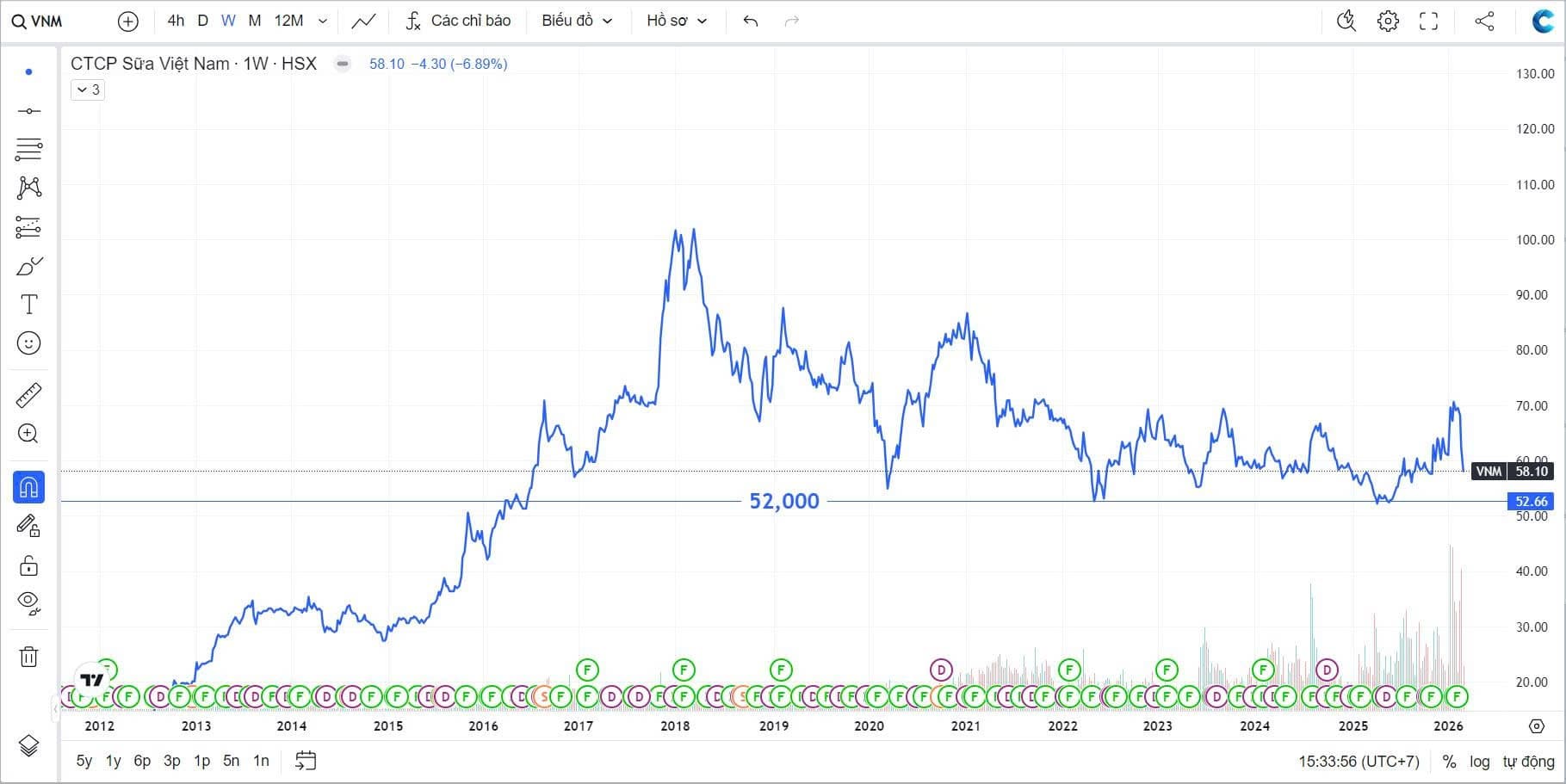
Task: Click the gray status pill beside HSX
Action: pos(343,64)
